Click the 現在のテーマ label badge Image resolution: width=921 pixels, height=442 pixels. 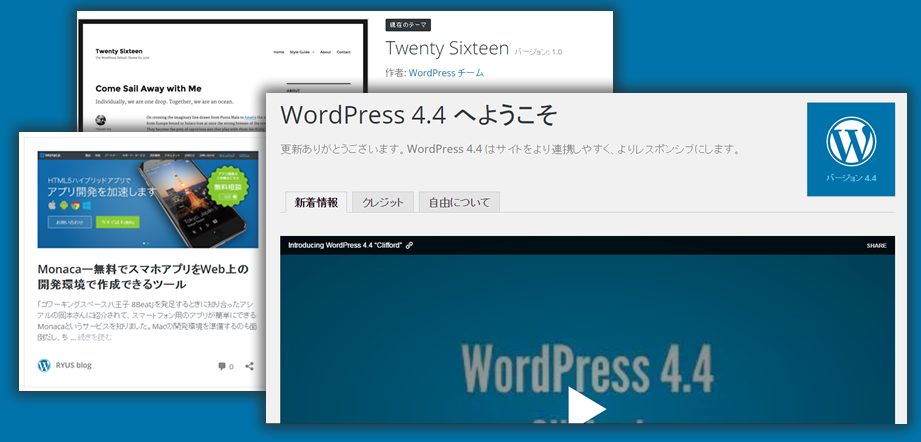pos(408,25)
